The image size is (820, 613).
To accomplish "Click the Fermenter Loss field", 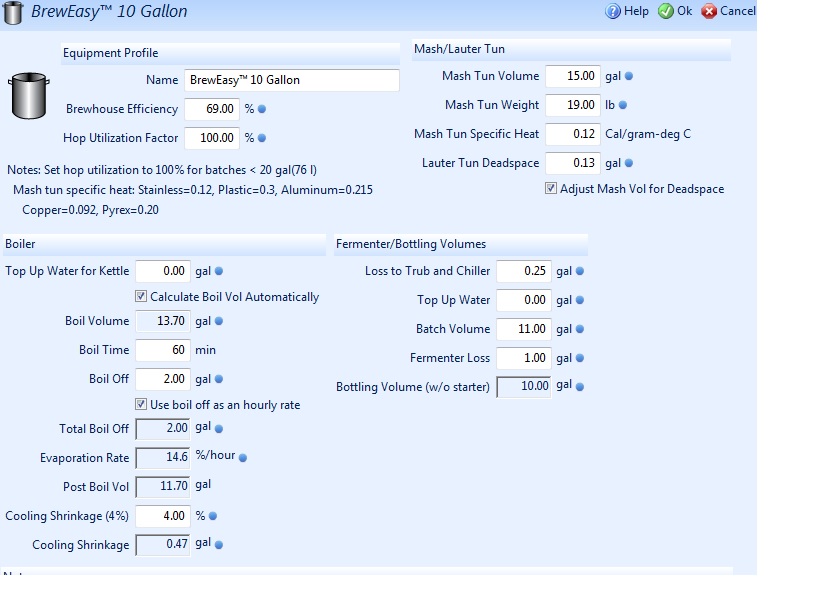I will [x=523, y=358].
